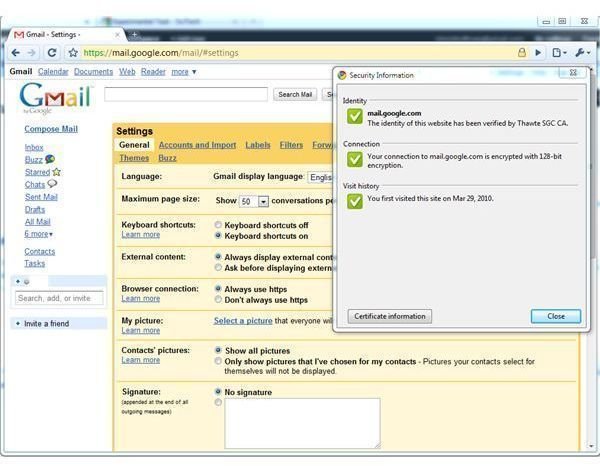The width and height of the screenshot is (600, 466).
Task: Open Drafts folder
Action: tap(35, 210)
